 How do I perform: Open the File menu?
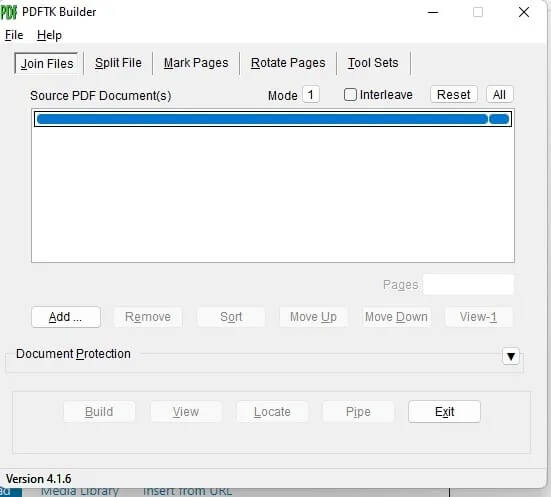[14, 35]
